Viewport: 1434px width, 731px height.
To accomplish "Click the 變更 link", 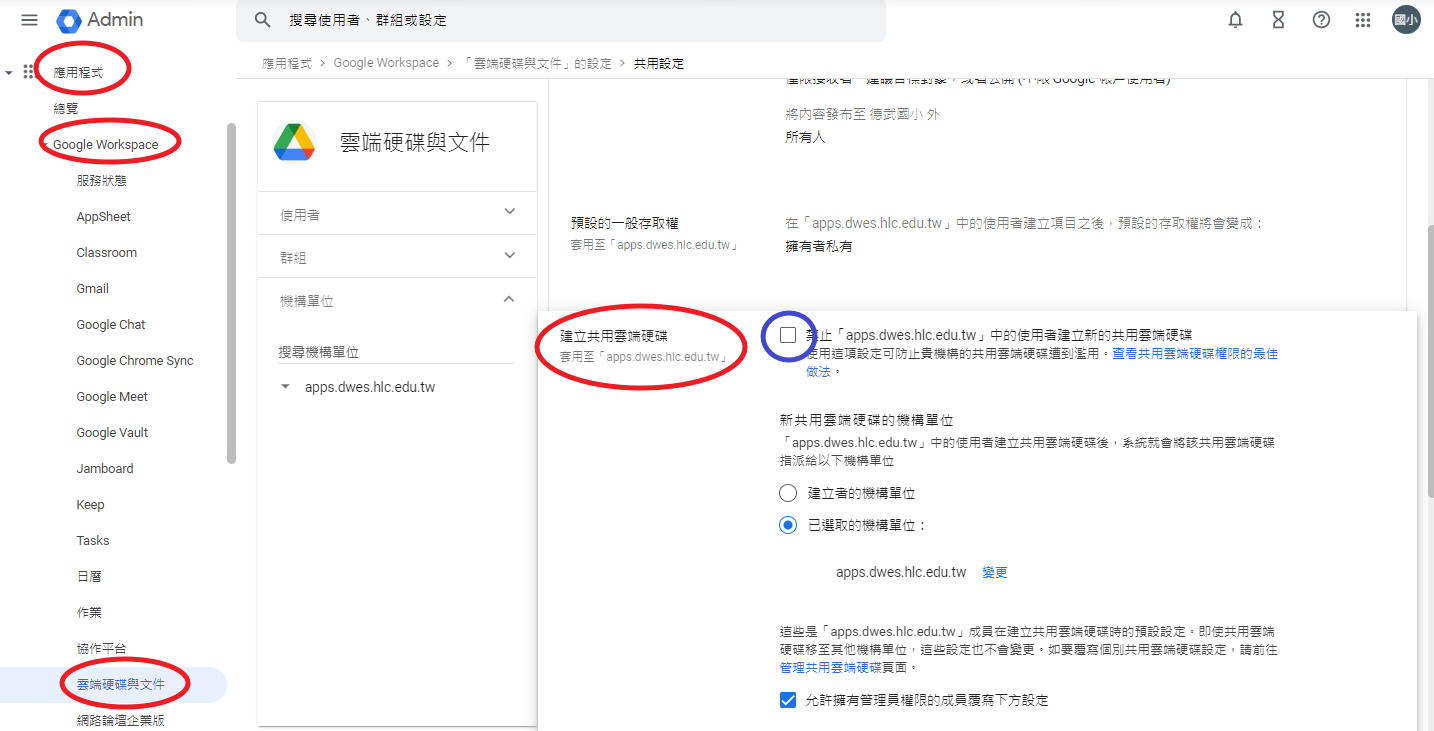I will [x=995, y=573].
